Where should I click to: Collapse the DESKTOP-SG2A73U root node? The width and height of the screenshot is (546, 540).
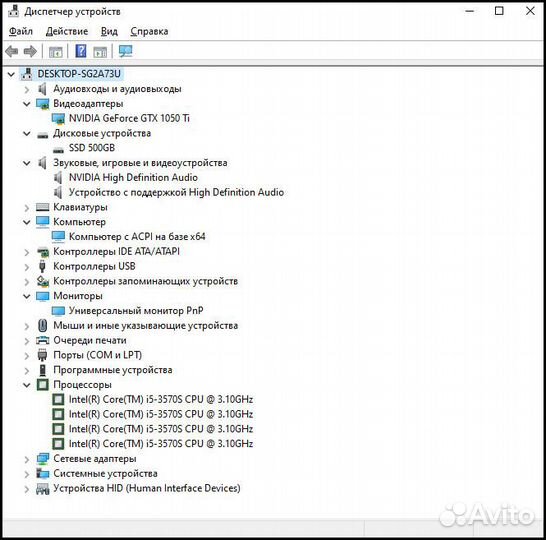click(x=11, y=74)
